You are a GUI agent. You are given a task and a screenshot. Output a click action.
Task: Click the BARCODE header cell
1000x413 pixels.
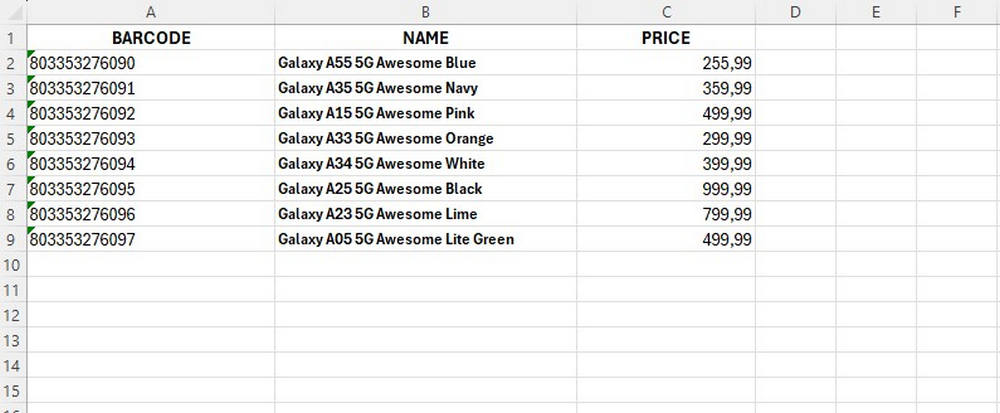coord(151,38)
